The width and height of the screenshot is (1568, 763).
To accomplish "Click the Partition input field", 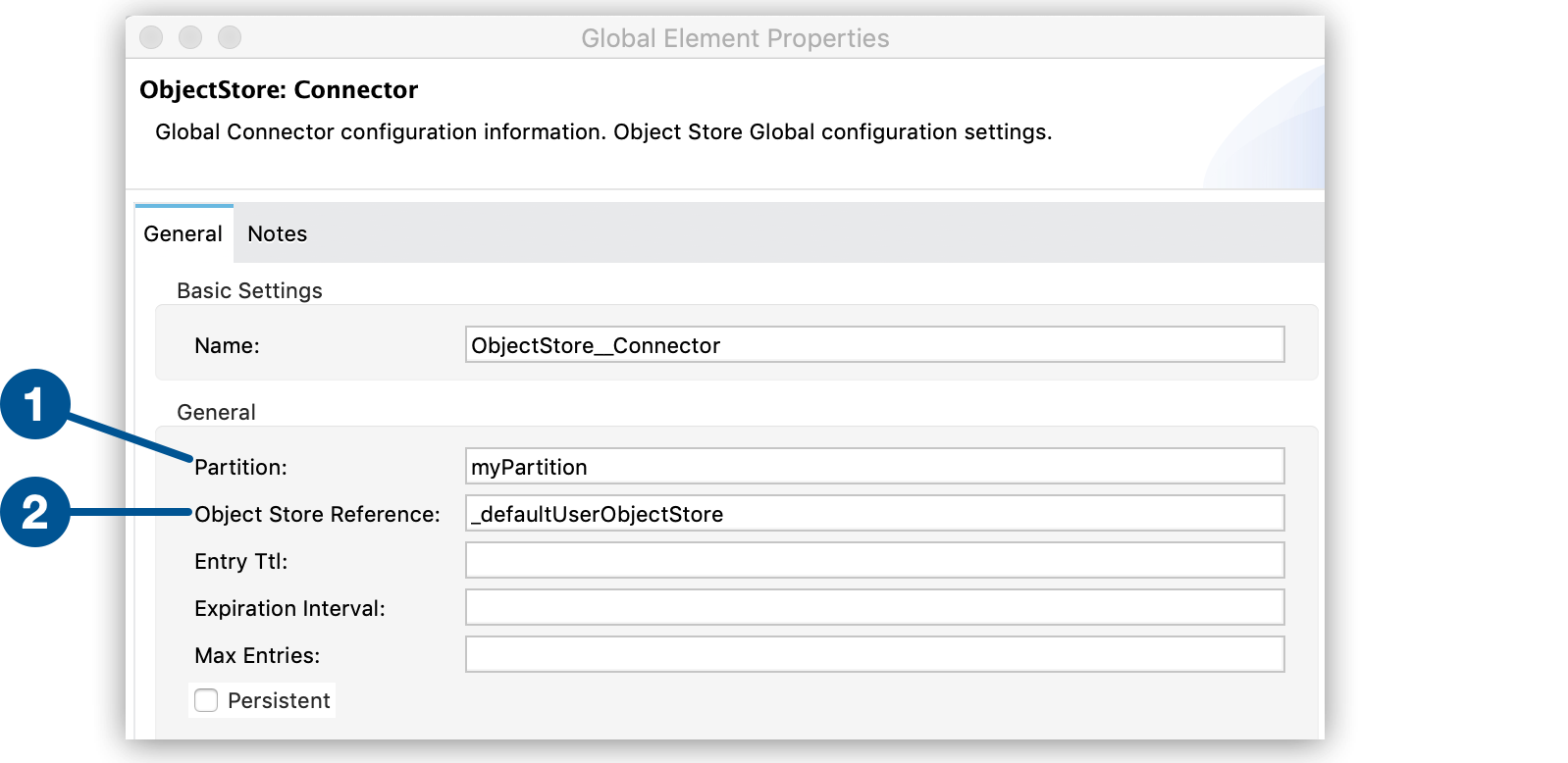I will pos(874,467).
